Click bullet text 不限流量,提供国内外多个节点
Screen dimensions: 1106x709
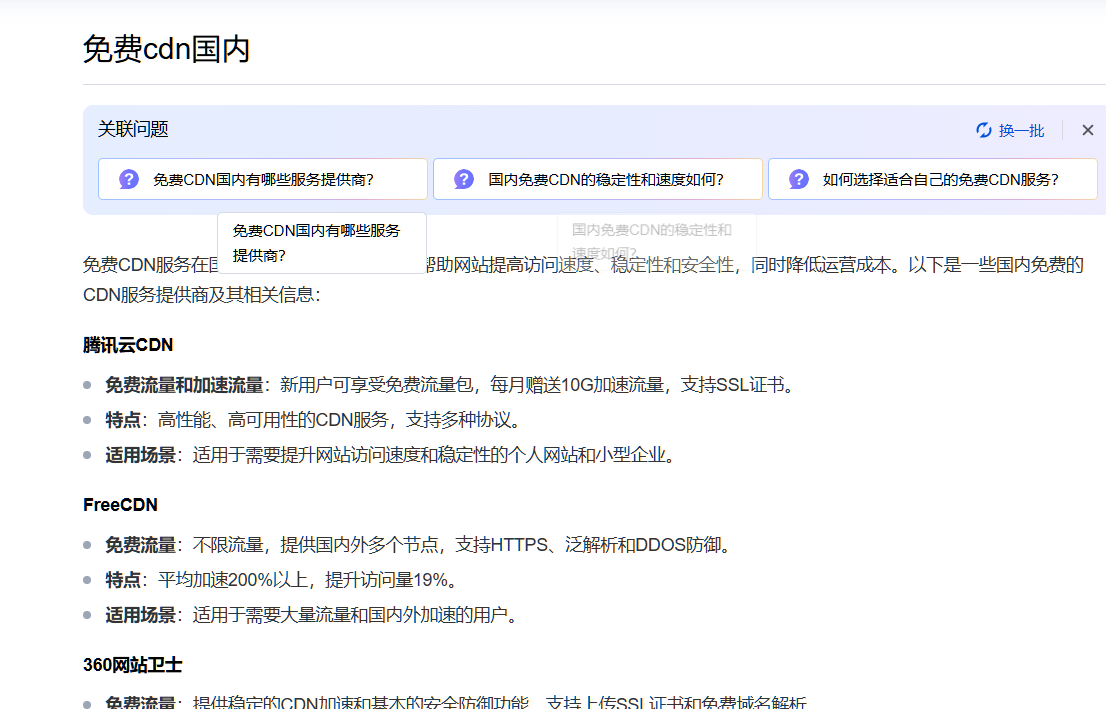pos(315,545)
